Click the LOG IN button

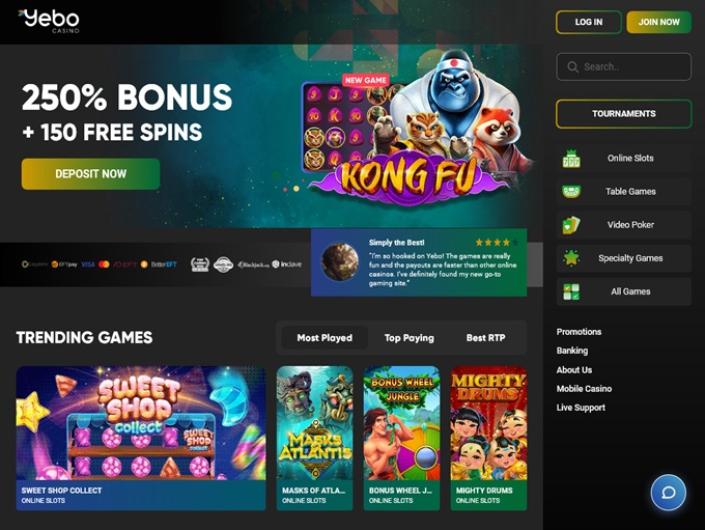tap(589, 22)
